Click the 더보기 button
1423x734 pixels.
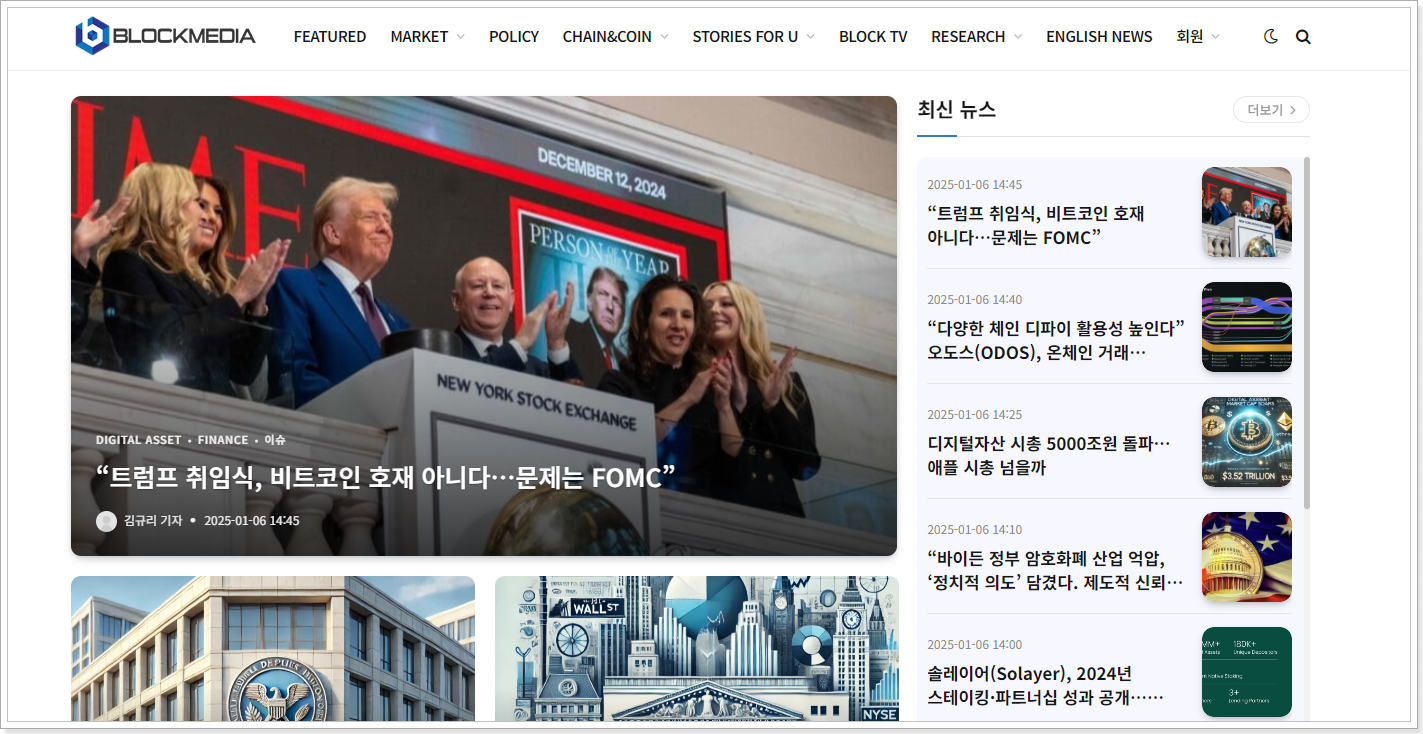1271,110
